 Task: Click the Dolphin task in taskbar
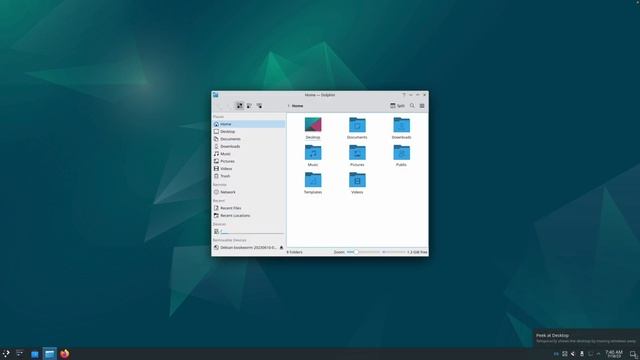(x=49, y=354)
